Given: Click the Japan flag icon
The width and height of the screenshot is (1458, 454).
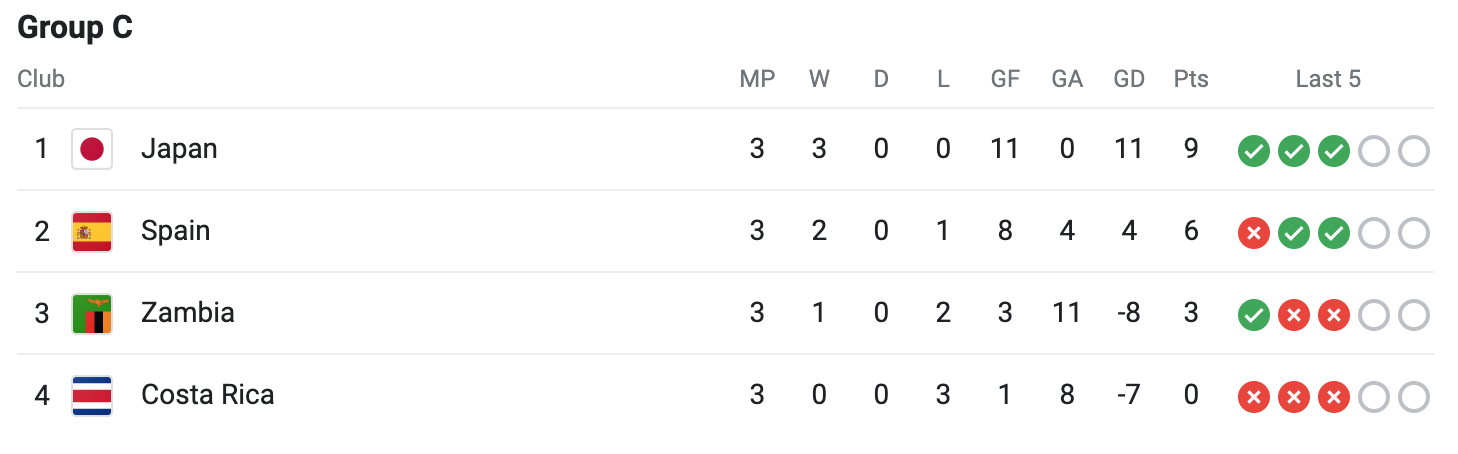Looking at the screenshot, I should pos(92,150).
